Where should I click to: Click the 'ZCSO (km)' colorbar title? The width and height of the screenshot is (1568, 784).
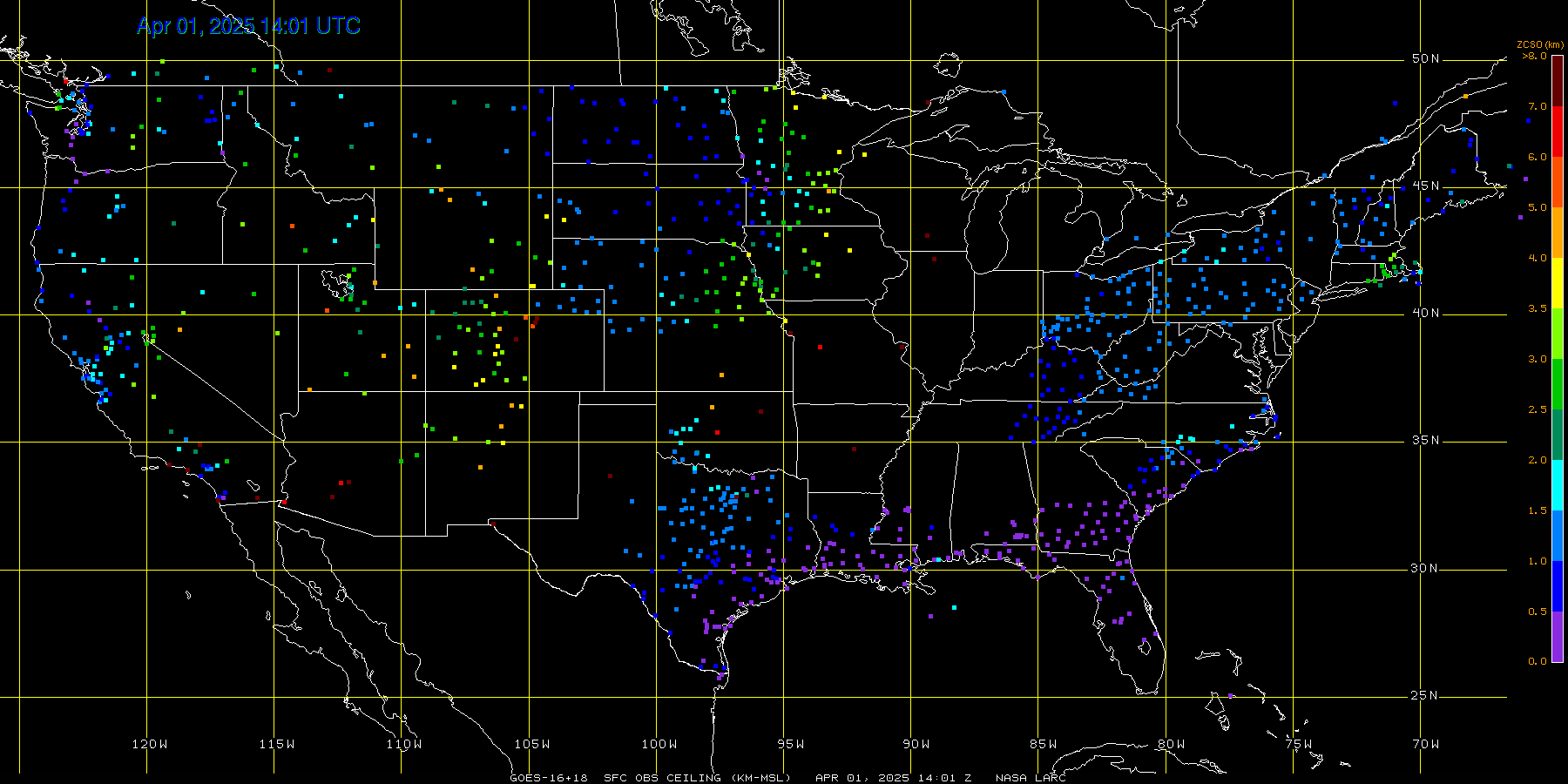pyautogui.click(x=1540, y=44)
